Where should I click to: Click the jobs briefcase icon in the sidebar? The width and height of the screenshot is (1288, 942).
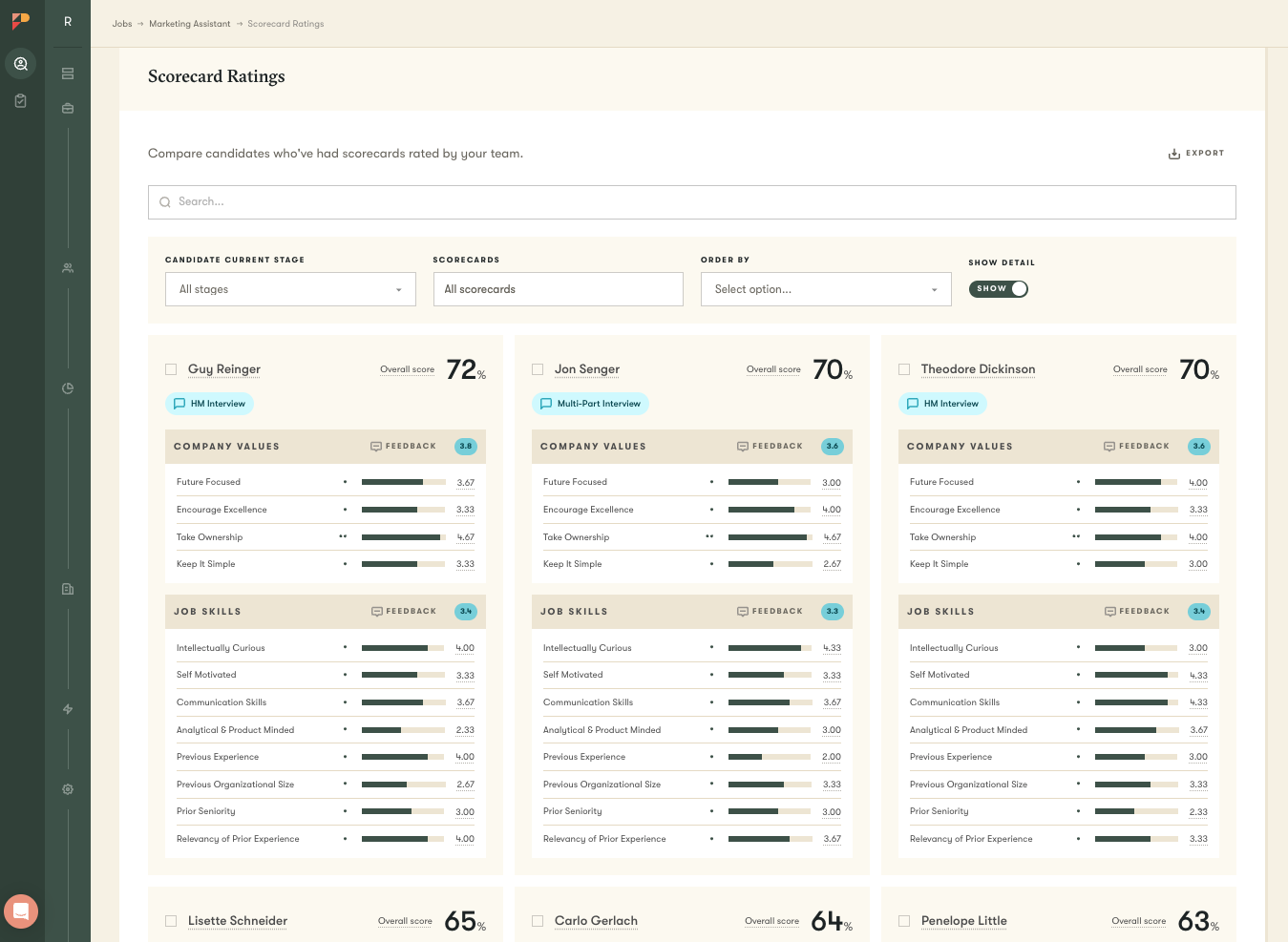pyautogui.click(x=67, y=108)
